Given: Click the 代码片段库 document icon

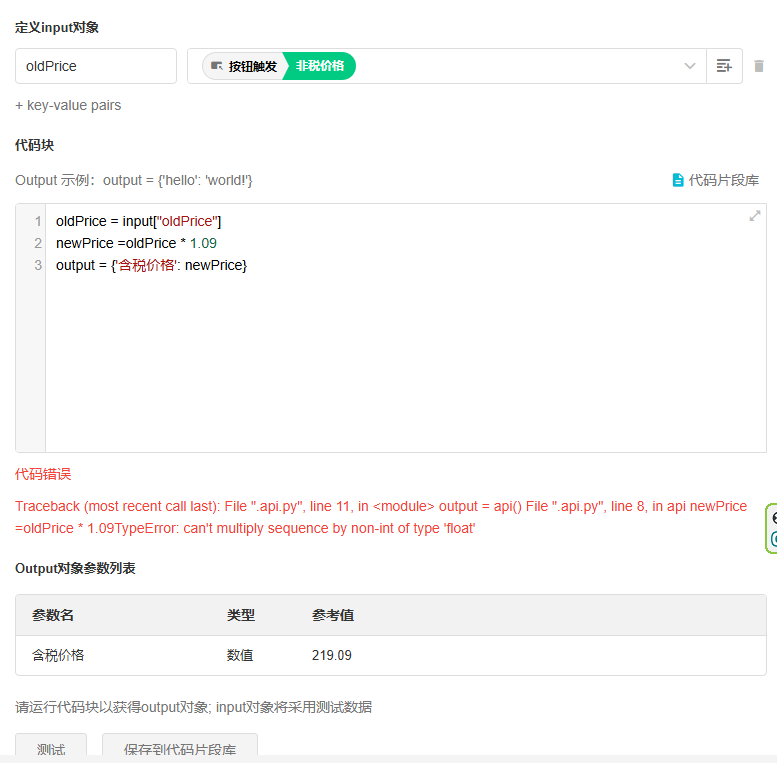Looking at the screenshot, I should point(678,180).
